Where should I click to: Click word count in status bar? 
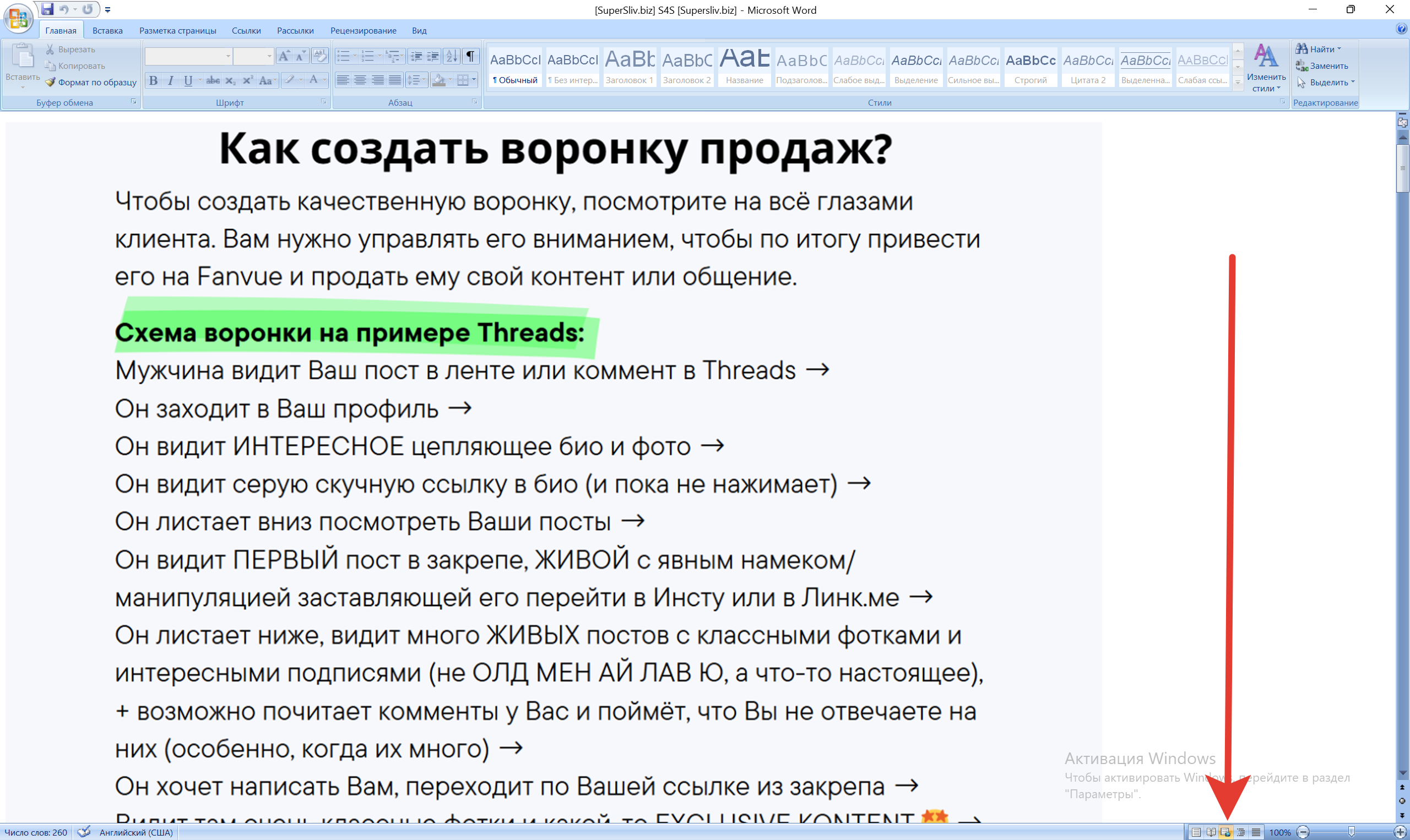[x=36, y=832]
